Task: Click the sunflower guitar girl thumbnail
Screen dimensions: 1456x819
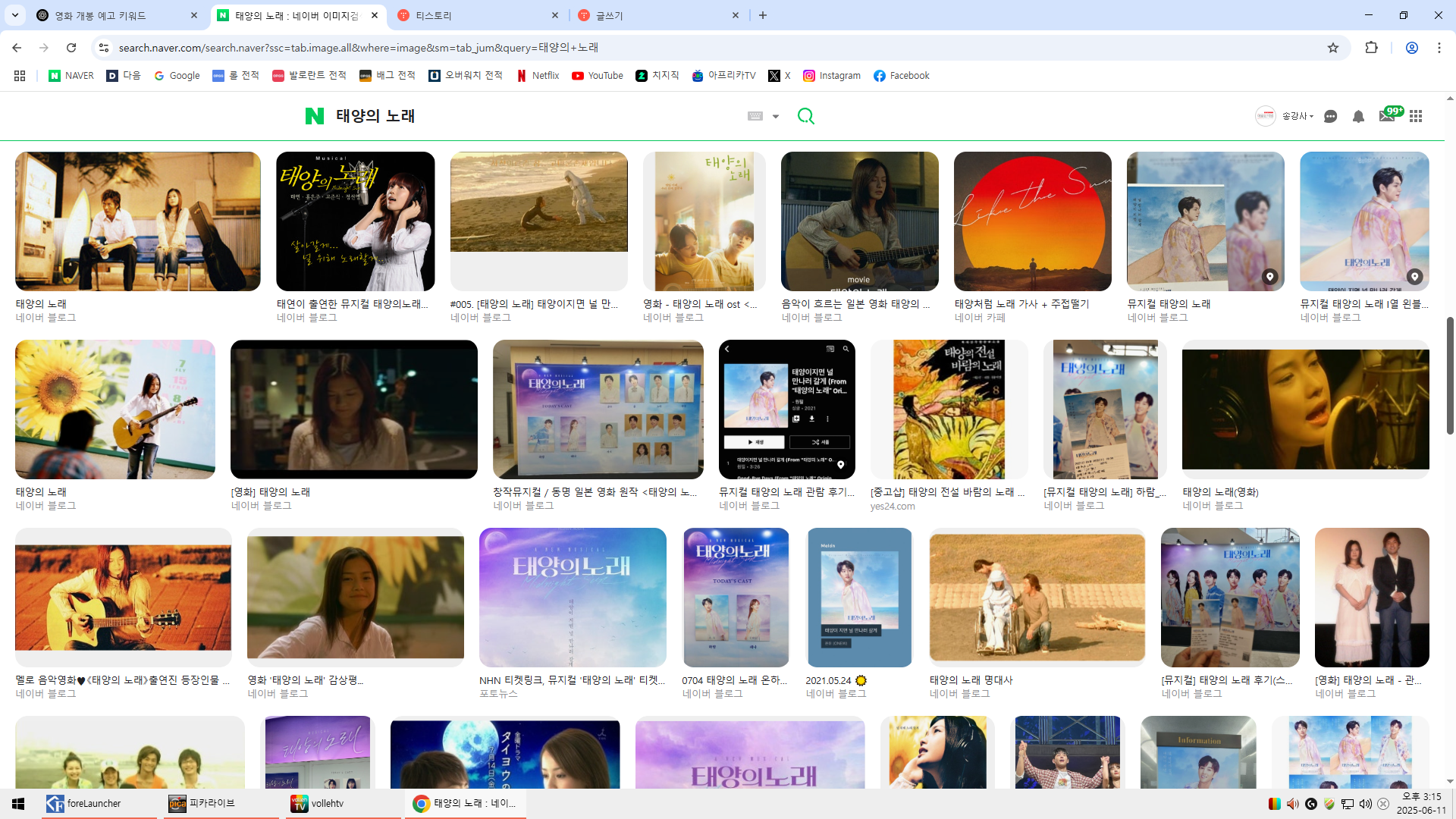Action: tap(115, 409)
